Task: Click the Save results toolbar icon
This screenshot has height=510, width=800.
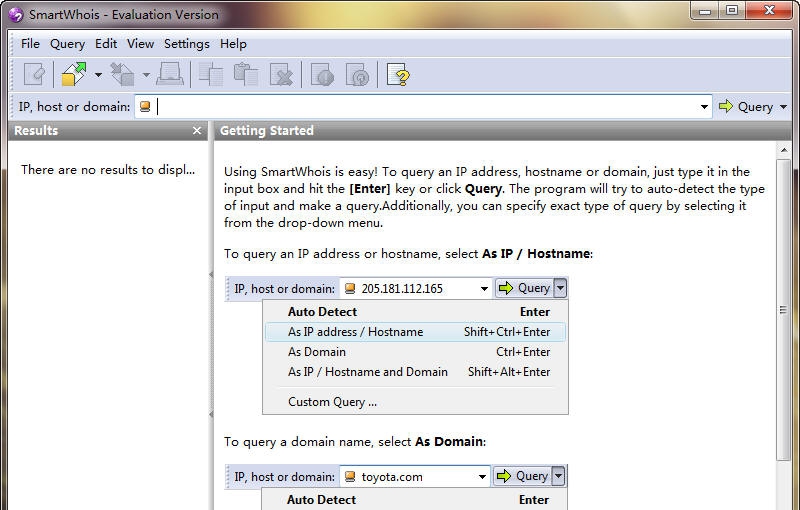Action: click(x=122, y=75)
